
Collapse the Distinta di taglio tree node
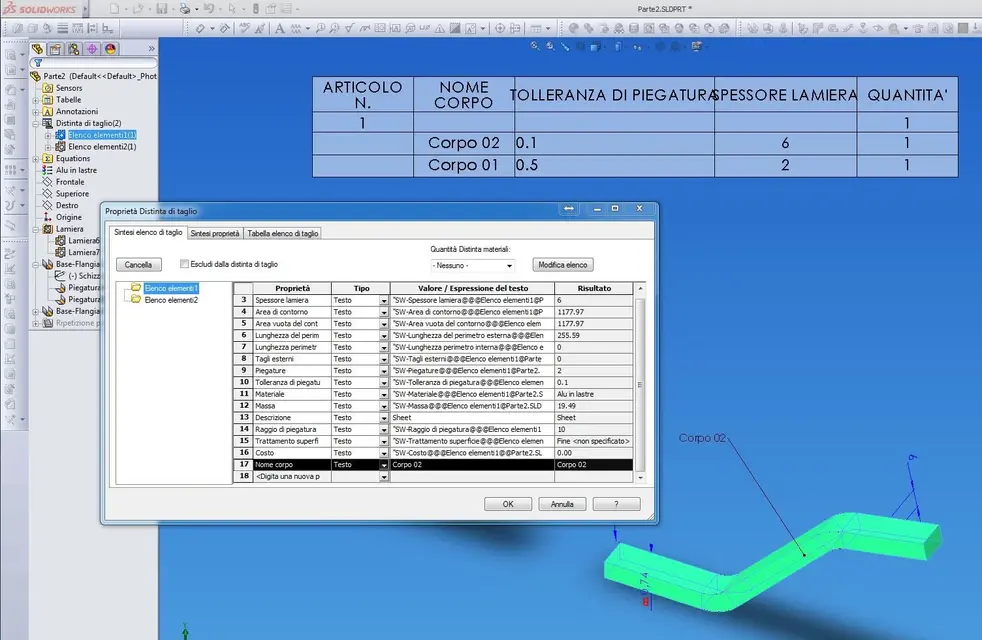[36, 123]
